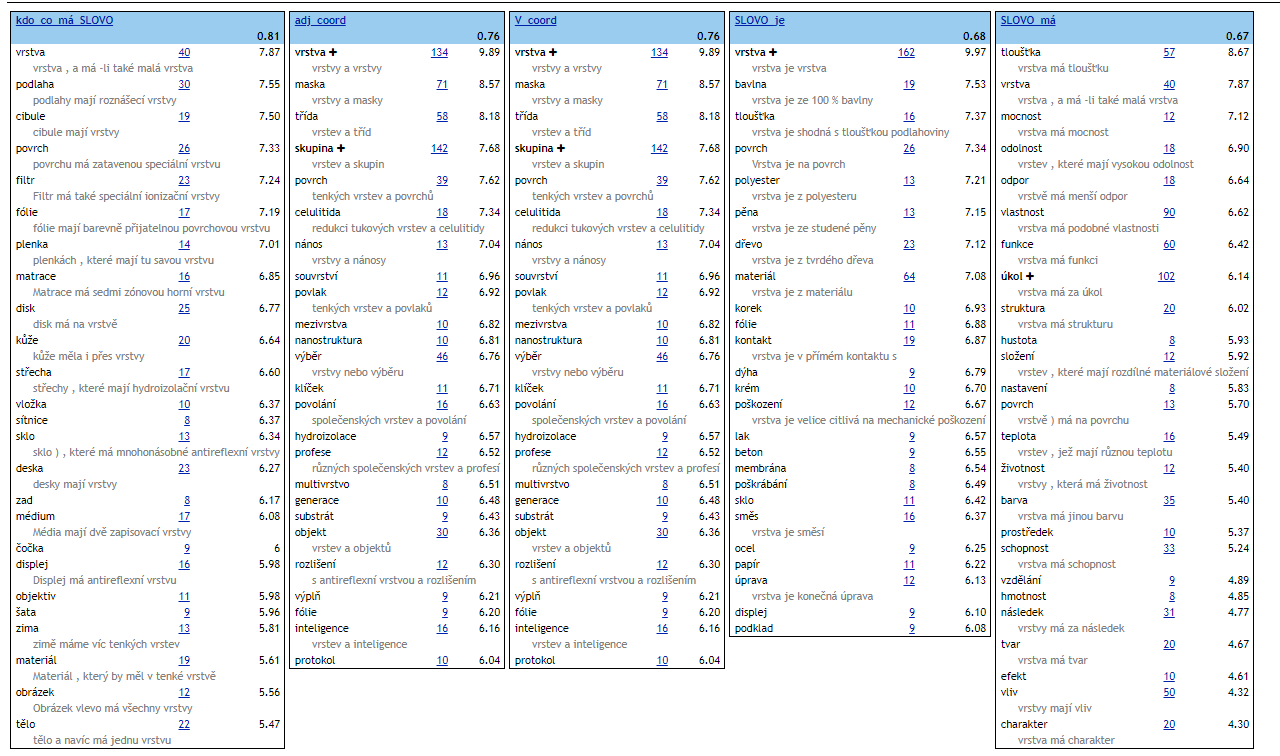Viewport: 1280px width, 756px height.
Task: Select the example 'Displej má antireflexní vrstvu'
Action: pos(104,580)
